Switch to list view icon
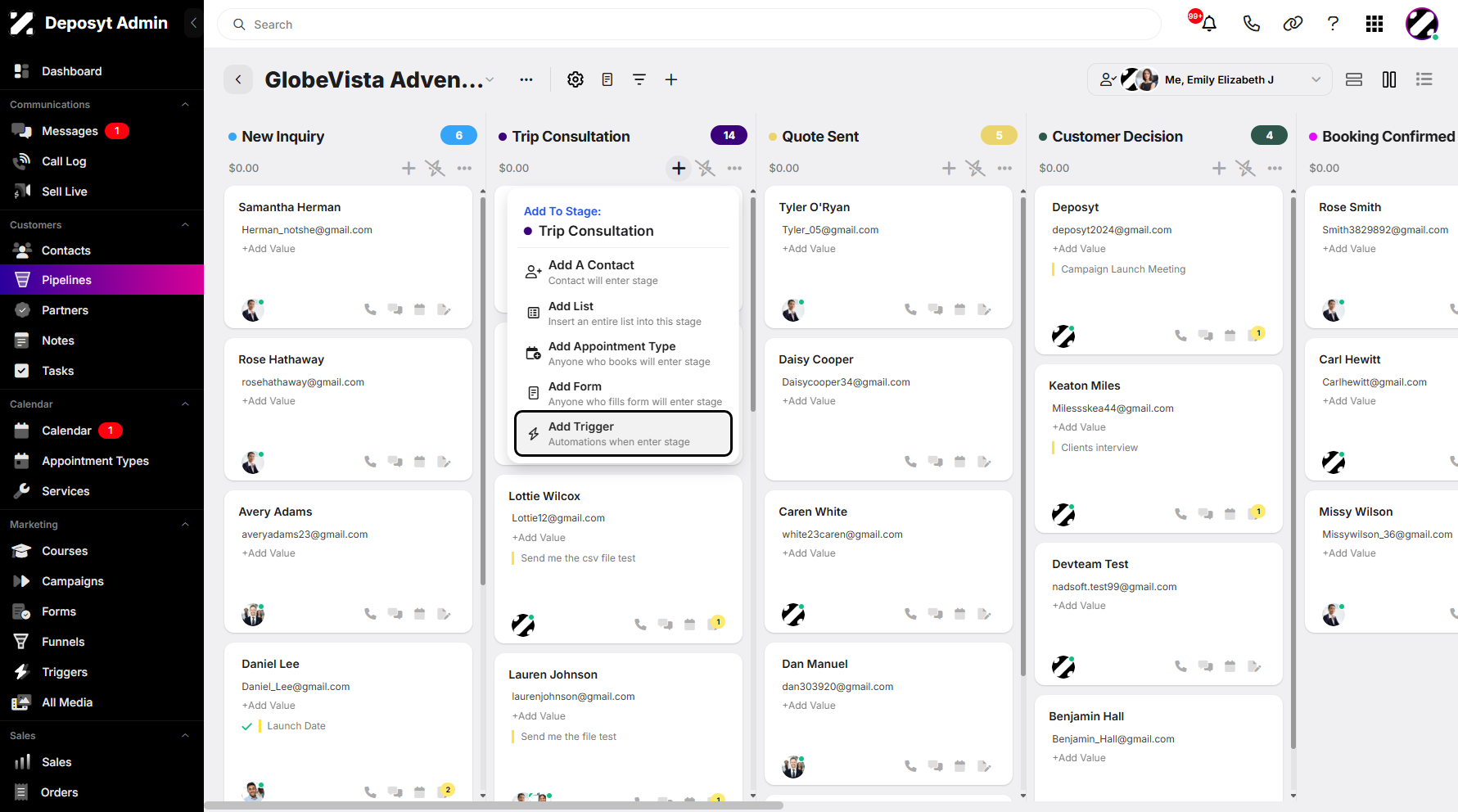The image size is (1458, 812). tap(1424, 79)
